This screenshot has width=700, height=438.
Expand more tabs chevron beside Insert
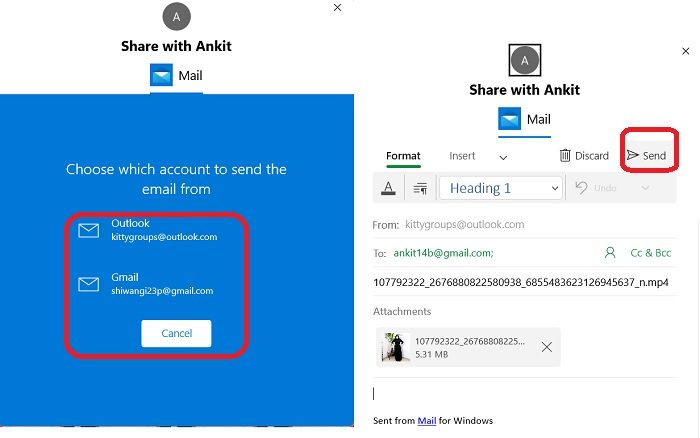[x=503, y=157]
